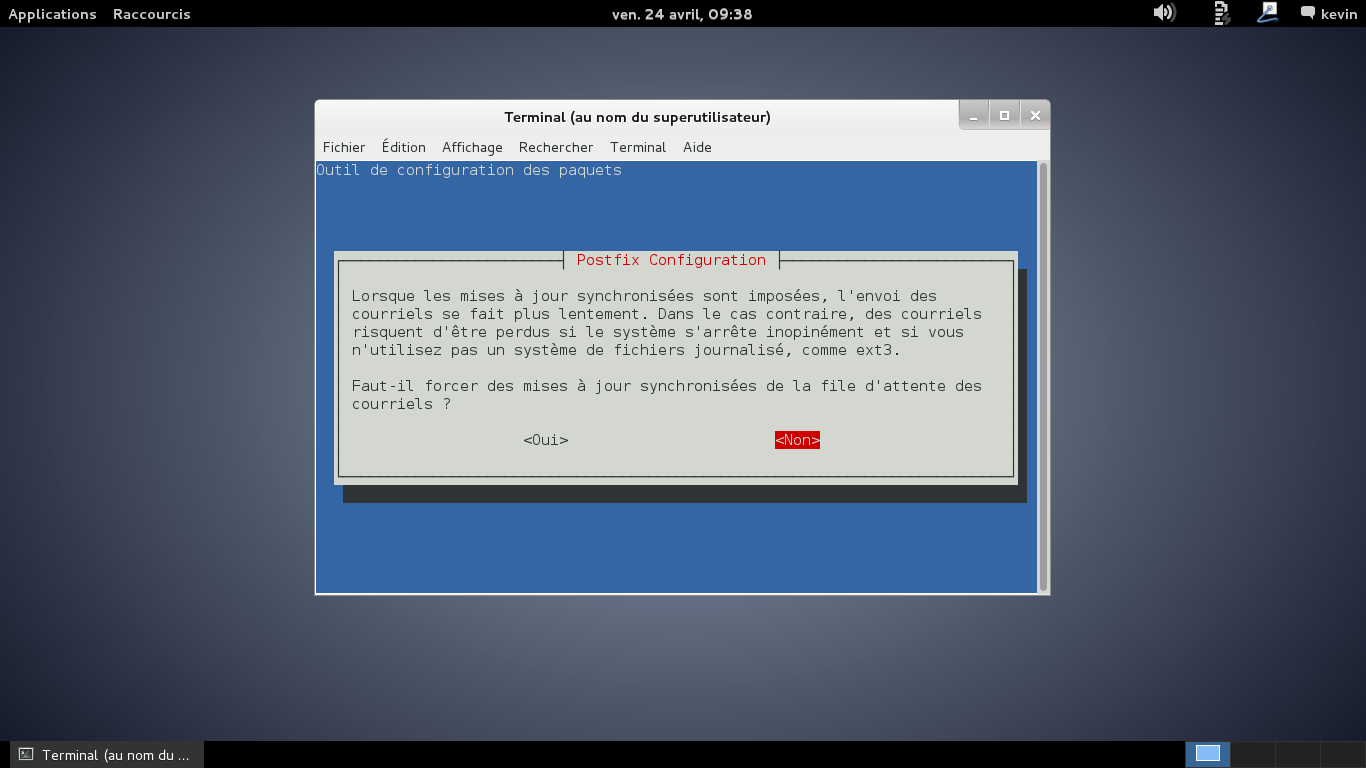1366x768 pixels.
Task: Select the highlighted <Non> answer
Action: [797, 440]
